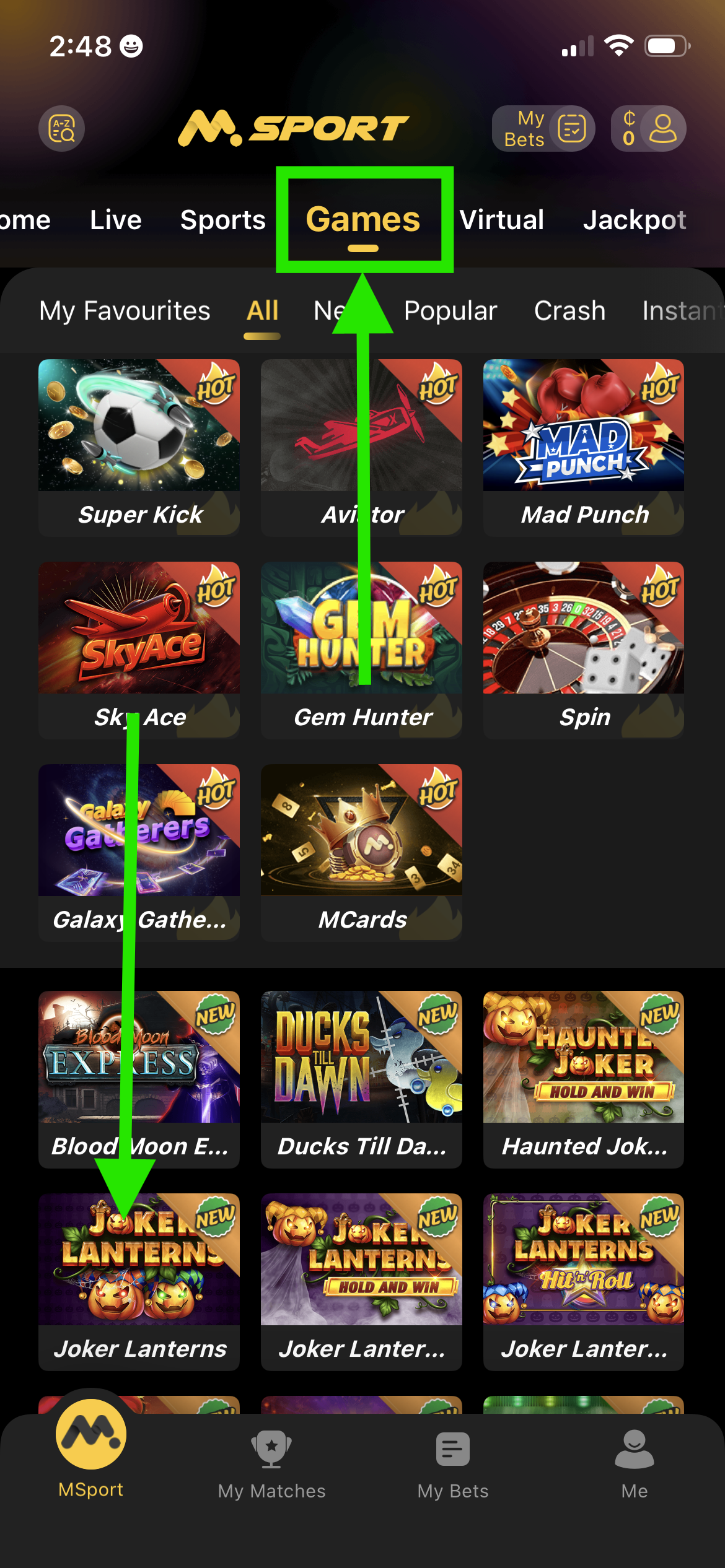The height and width of the screenshot is (1568, 725).
Task: Tap the MSport logo
Action: coord(294,128)
